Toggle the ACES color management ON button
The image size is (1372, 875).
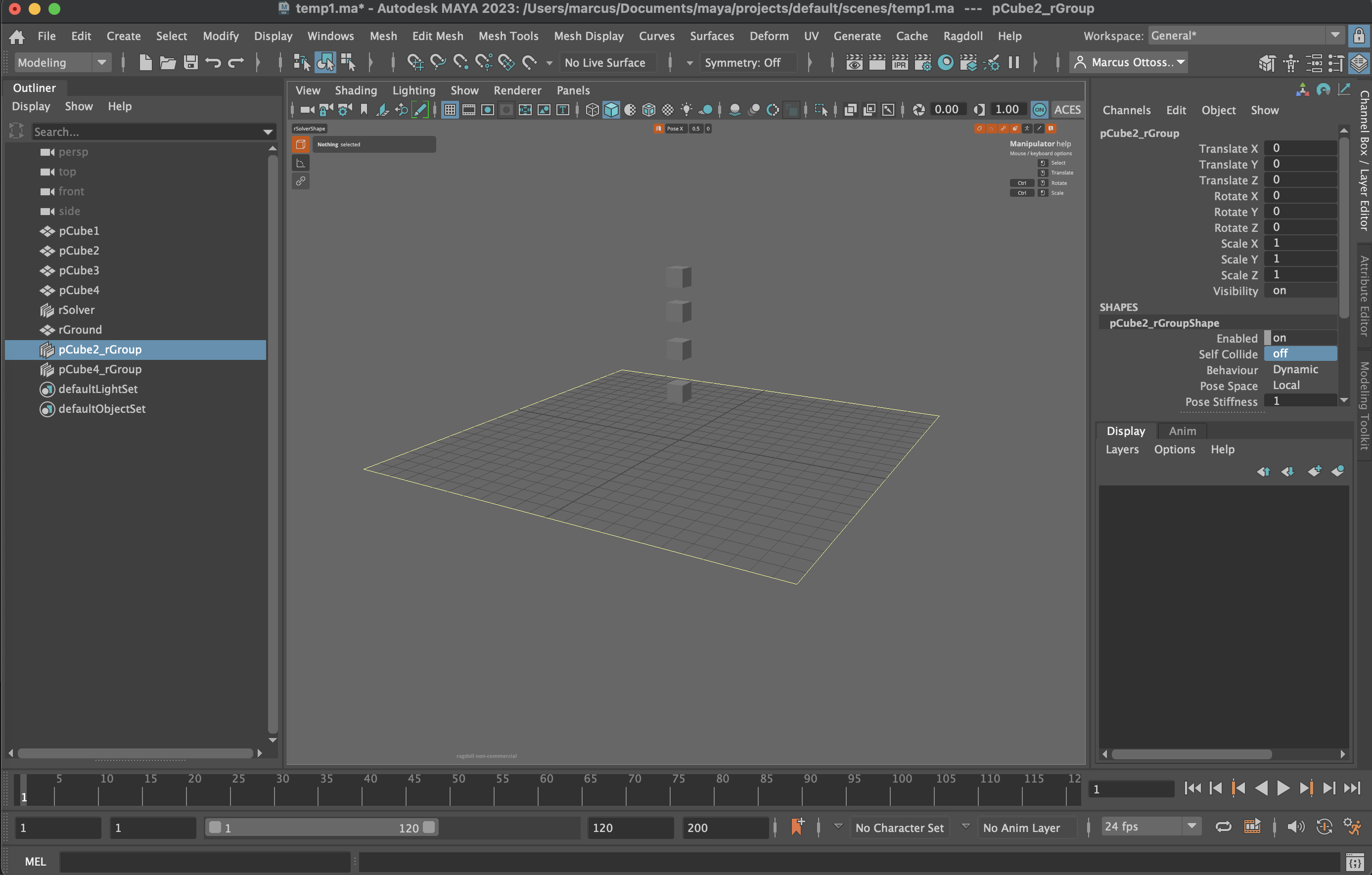coord(1039,109)
